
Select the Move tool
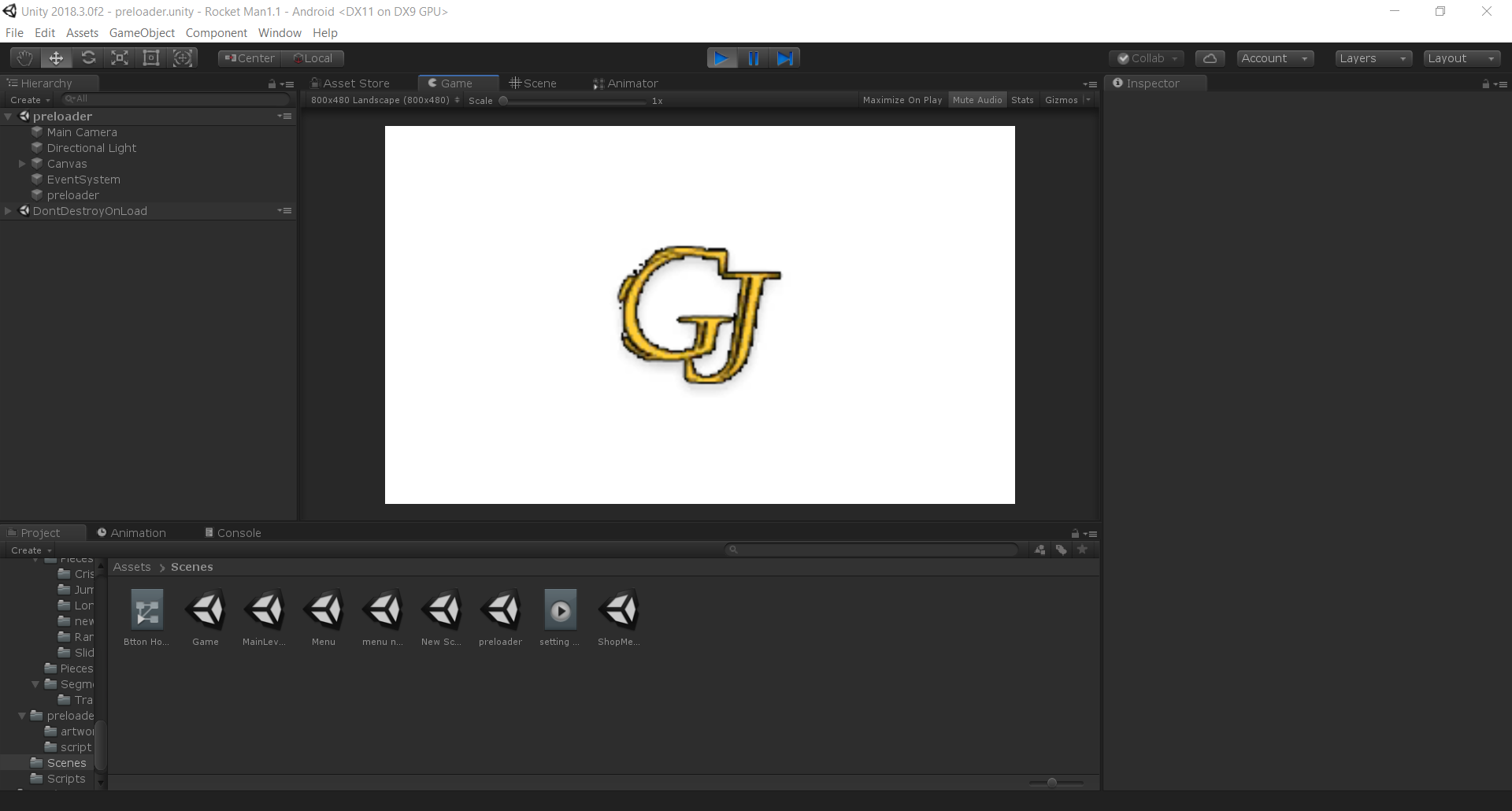(56, 57)
